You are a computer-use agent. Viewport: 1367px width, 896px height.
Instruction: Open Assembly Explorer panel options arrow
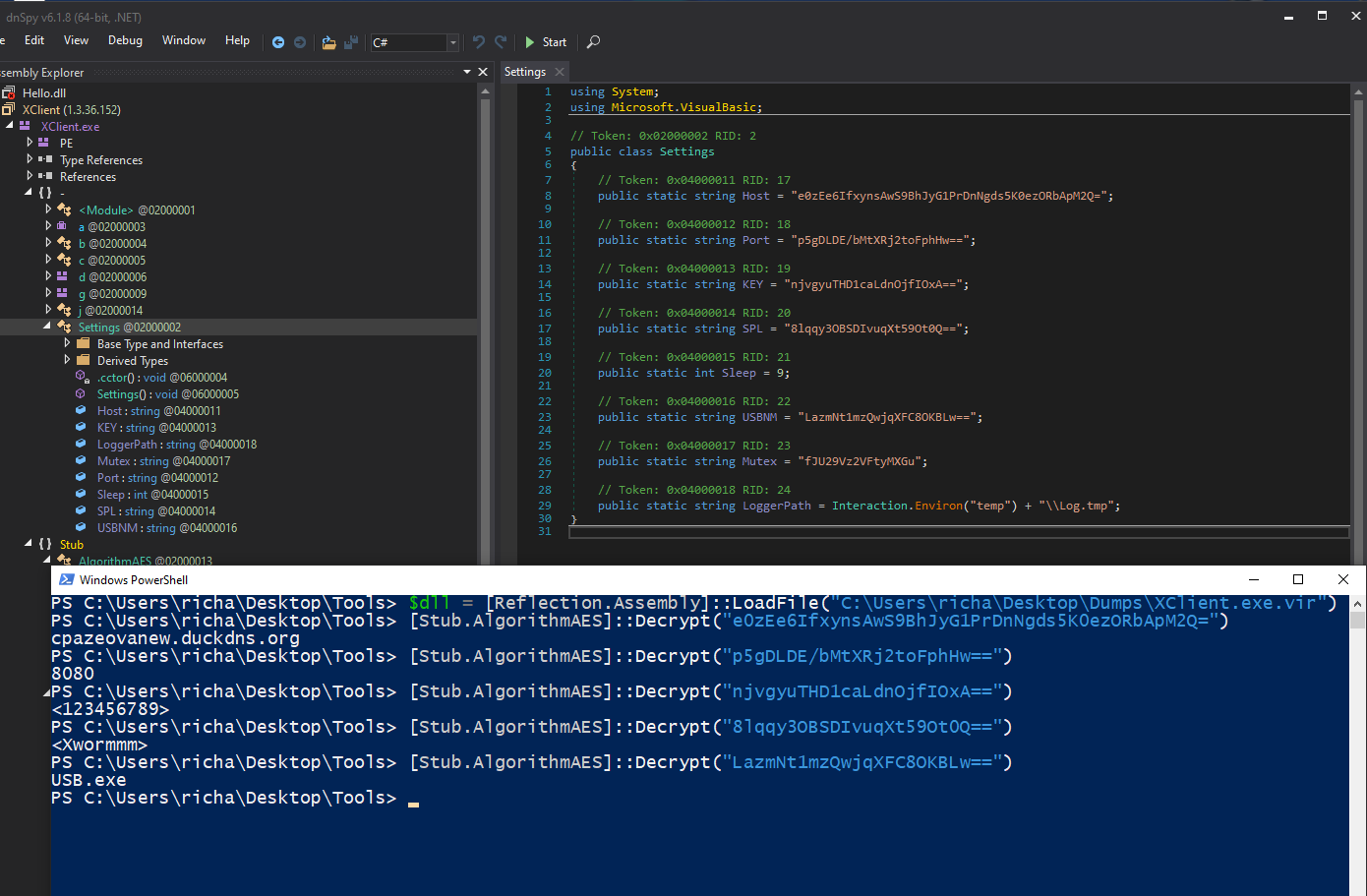pyautogui.click(x=467, y=72)
